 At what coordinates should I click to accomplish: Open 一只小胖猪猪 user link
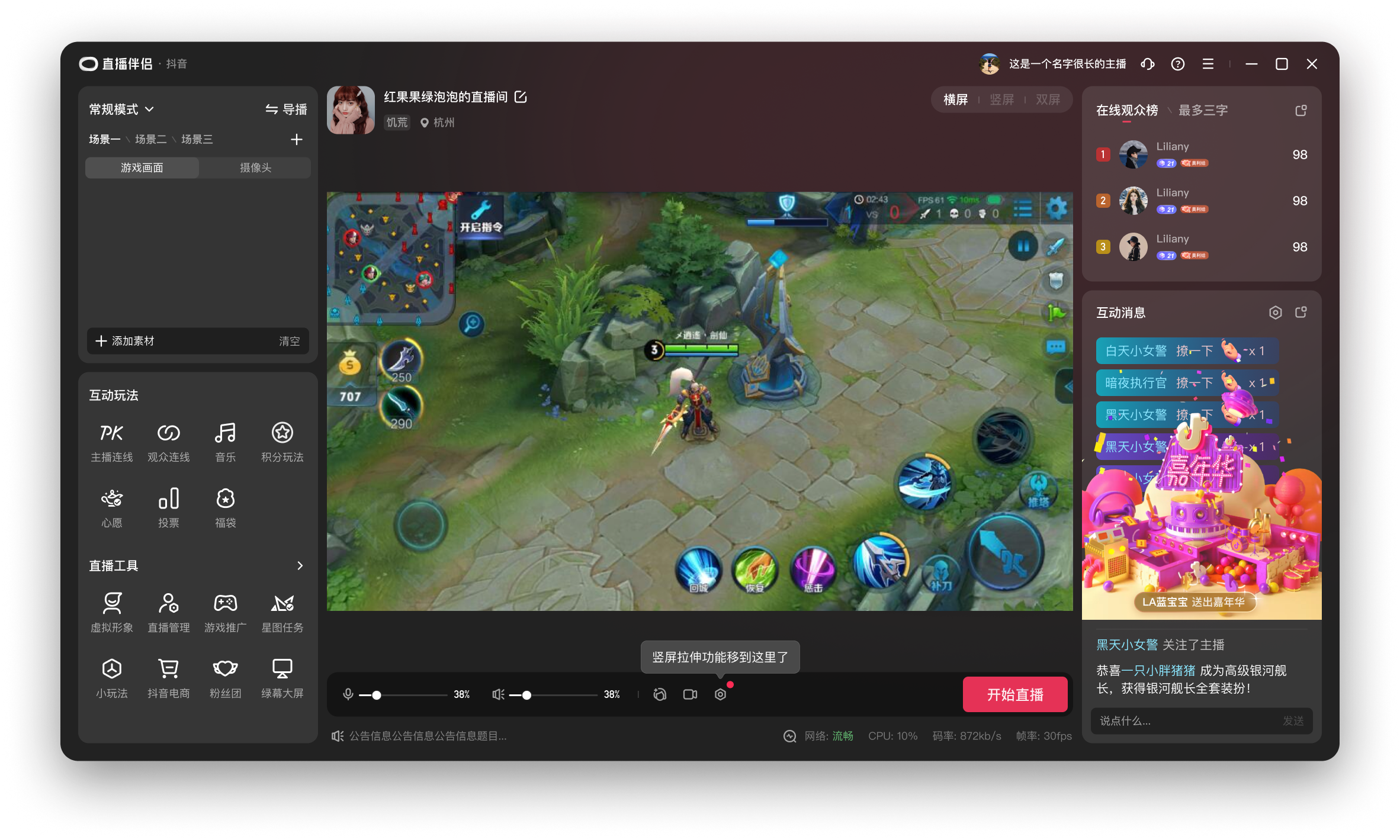[1158, 671]
